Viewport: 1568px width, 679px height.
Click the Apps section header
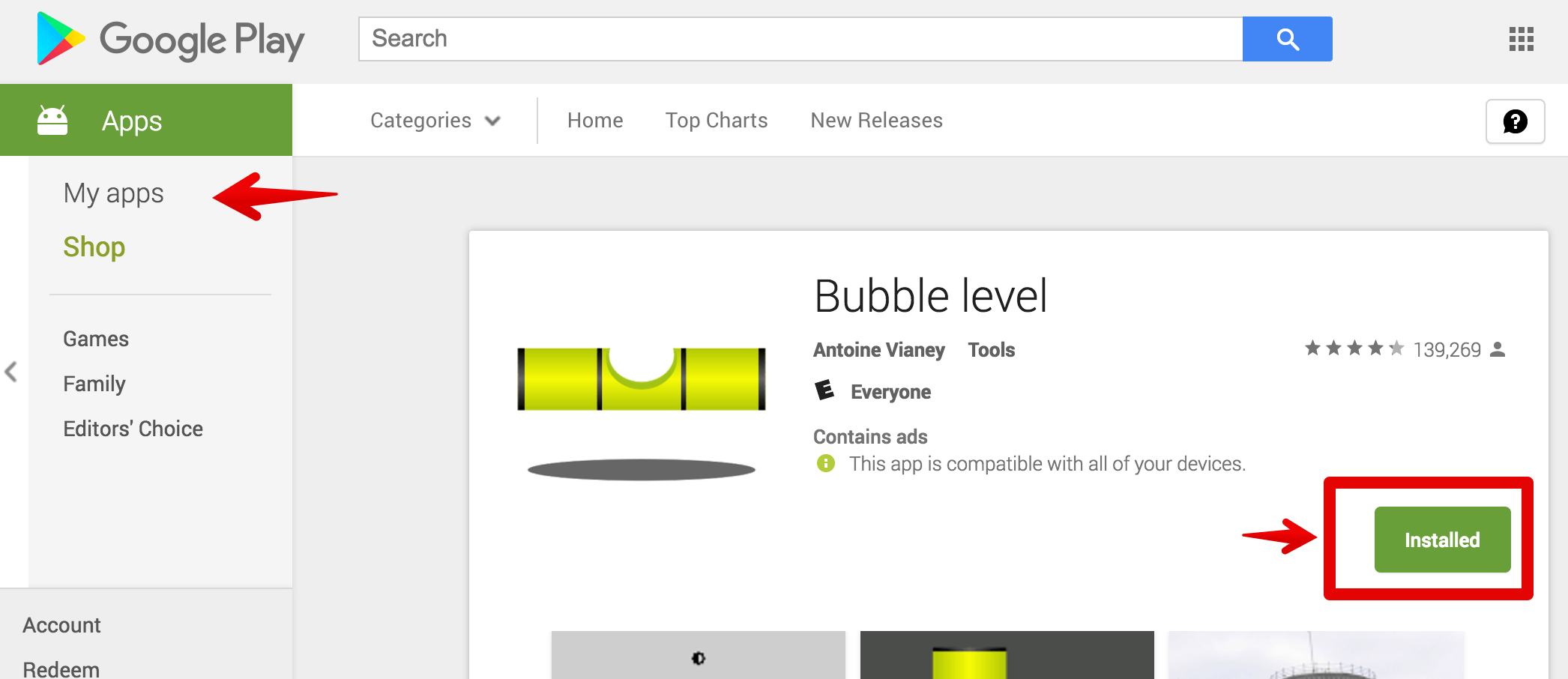click(146, 120)
